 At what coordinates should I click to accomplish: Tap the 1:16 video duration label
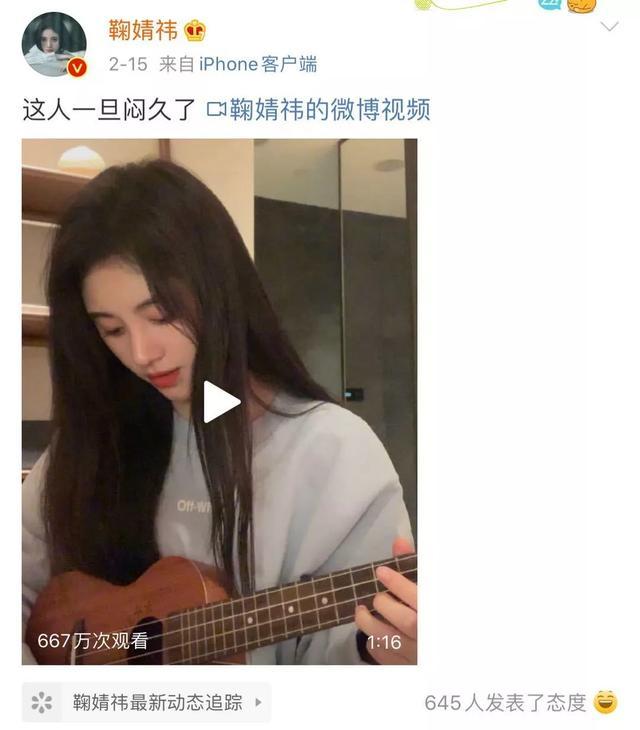[384, 642]
